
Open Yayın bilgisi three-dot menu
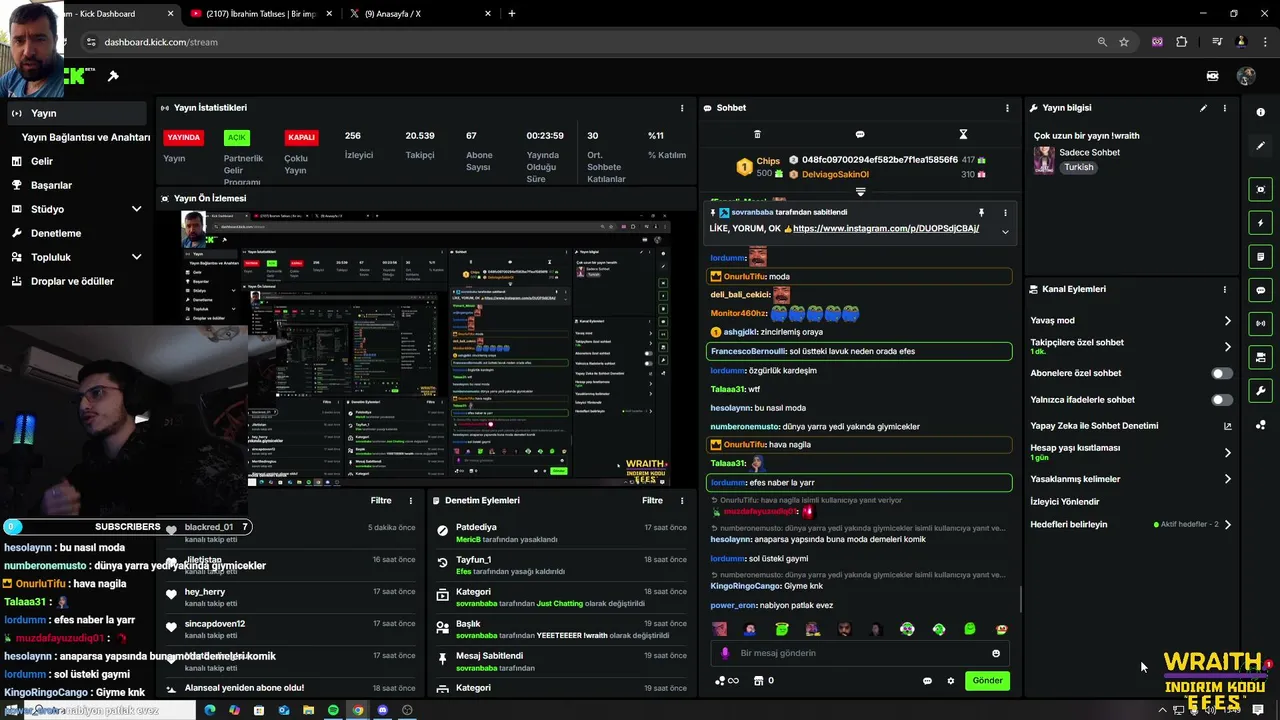point(1224,108)
